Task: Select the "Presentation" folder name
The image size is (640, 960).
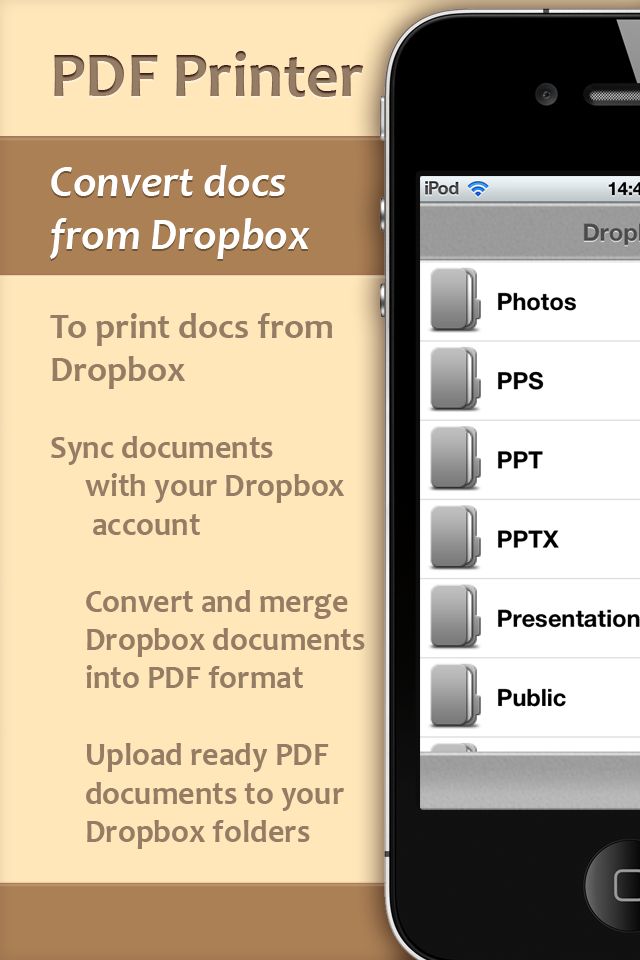Action: [568, 618]
